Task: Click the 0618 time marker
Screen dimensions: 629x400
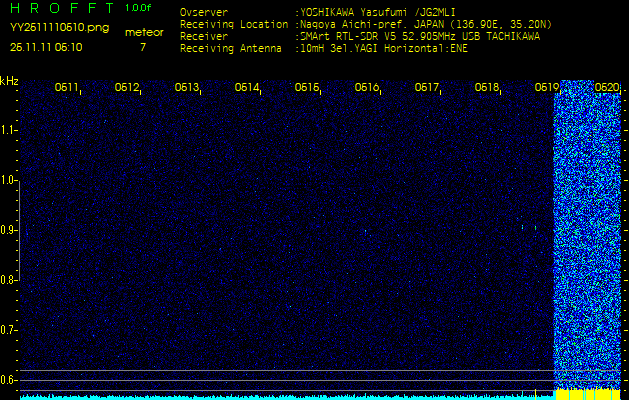Action: click(487, 88)
